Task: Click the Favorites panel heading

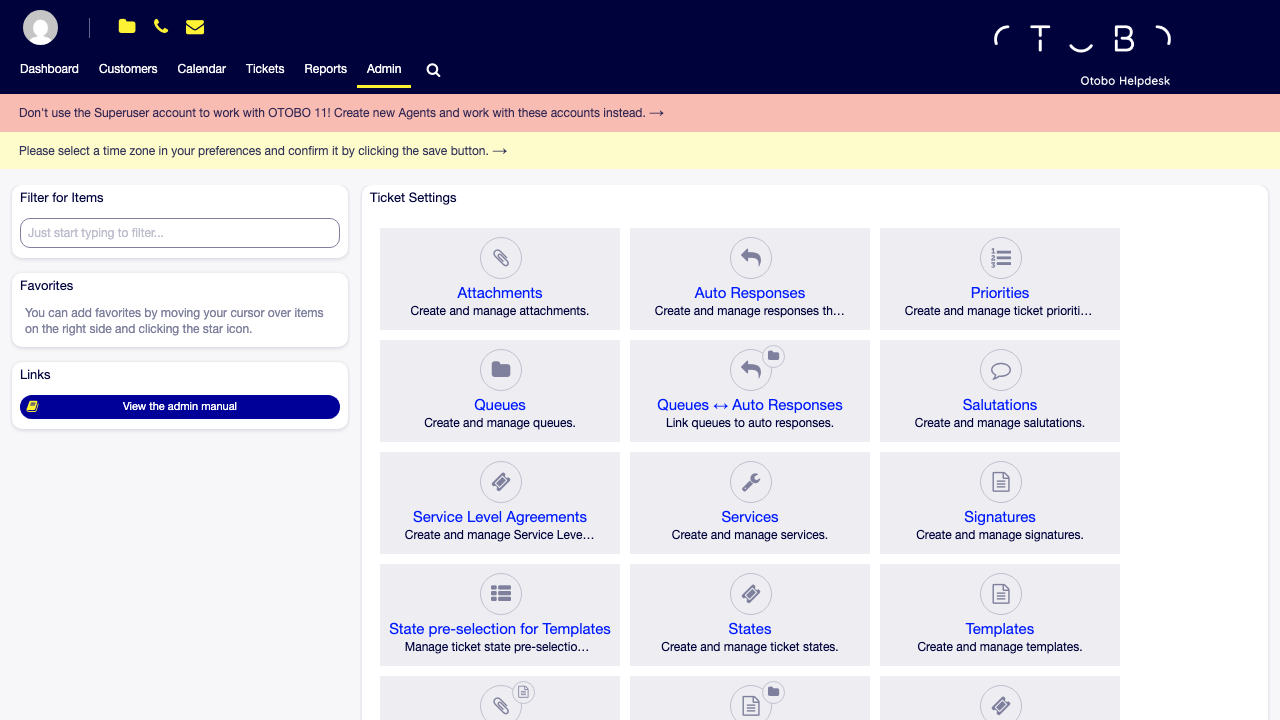Action: click(47, 286)
